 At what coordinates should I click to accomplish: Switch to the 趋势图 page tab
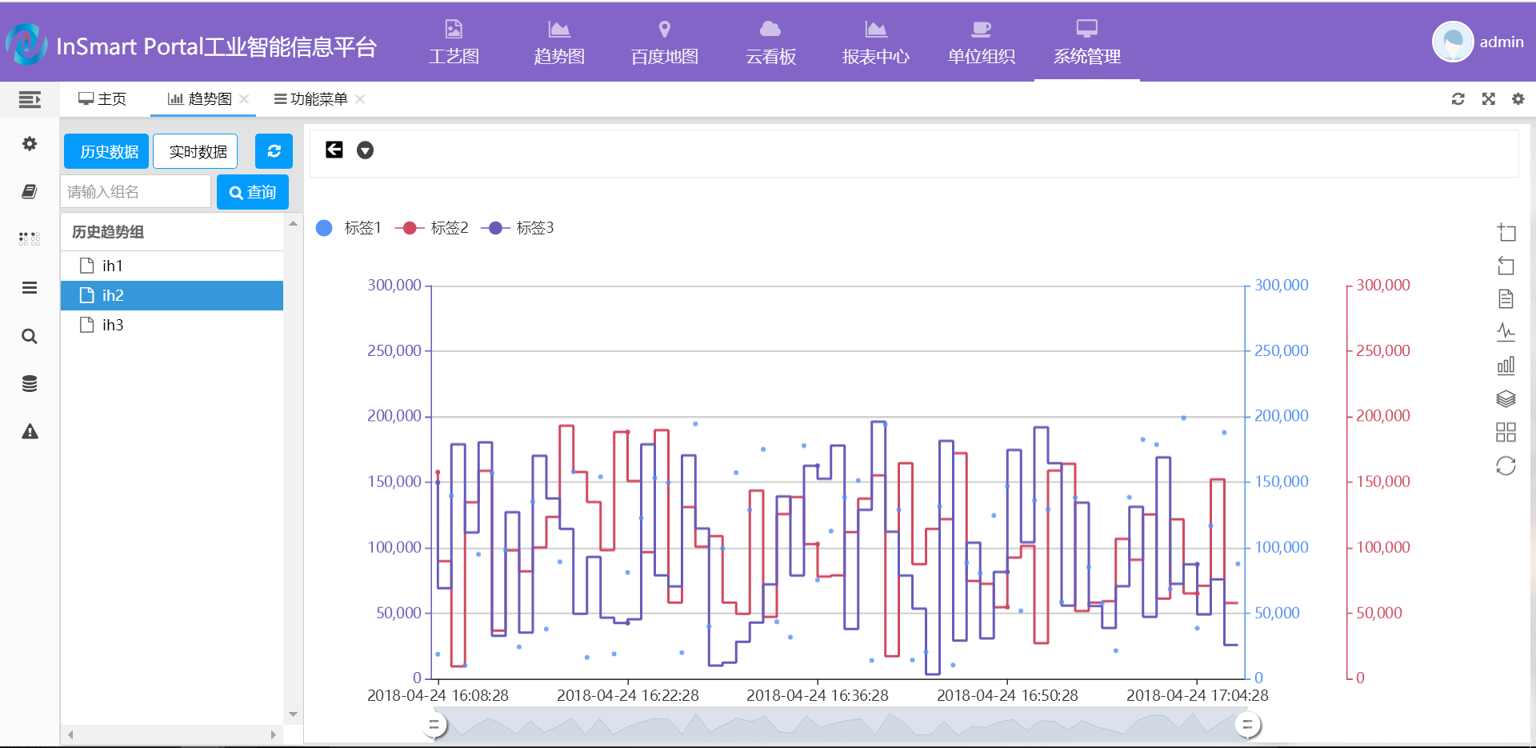200,99
